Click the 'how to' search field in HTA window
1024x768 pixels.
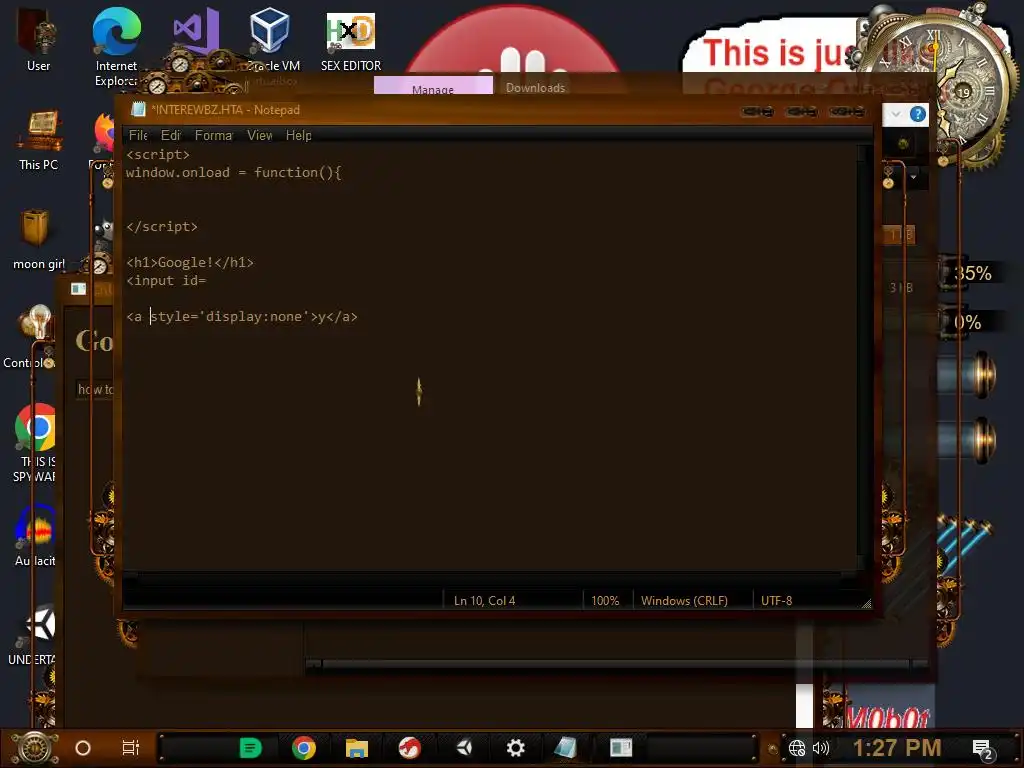[x=95, y=389]
